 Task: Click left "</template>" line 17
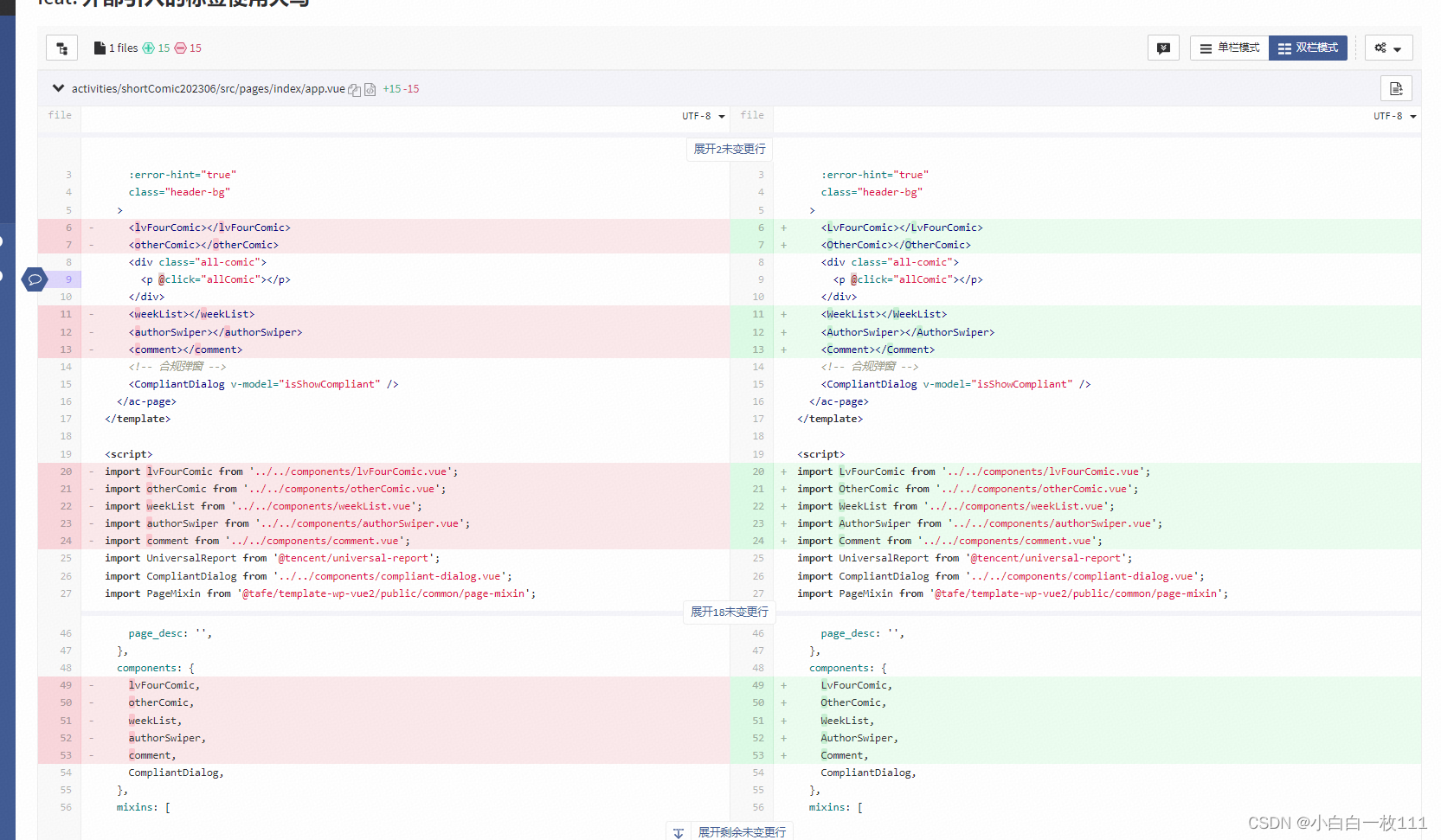[x=138, y=419]
